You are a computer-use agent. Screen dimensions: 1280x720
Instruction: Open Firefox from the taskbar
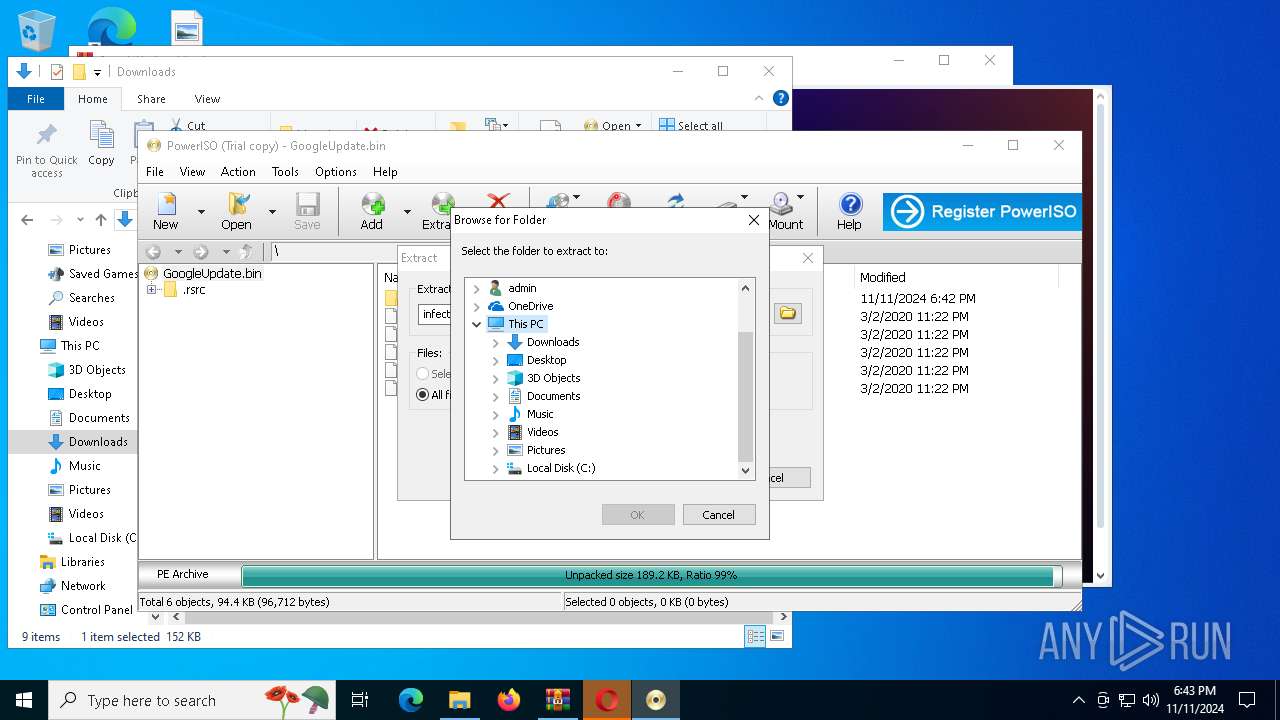coord(509,700)
